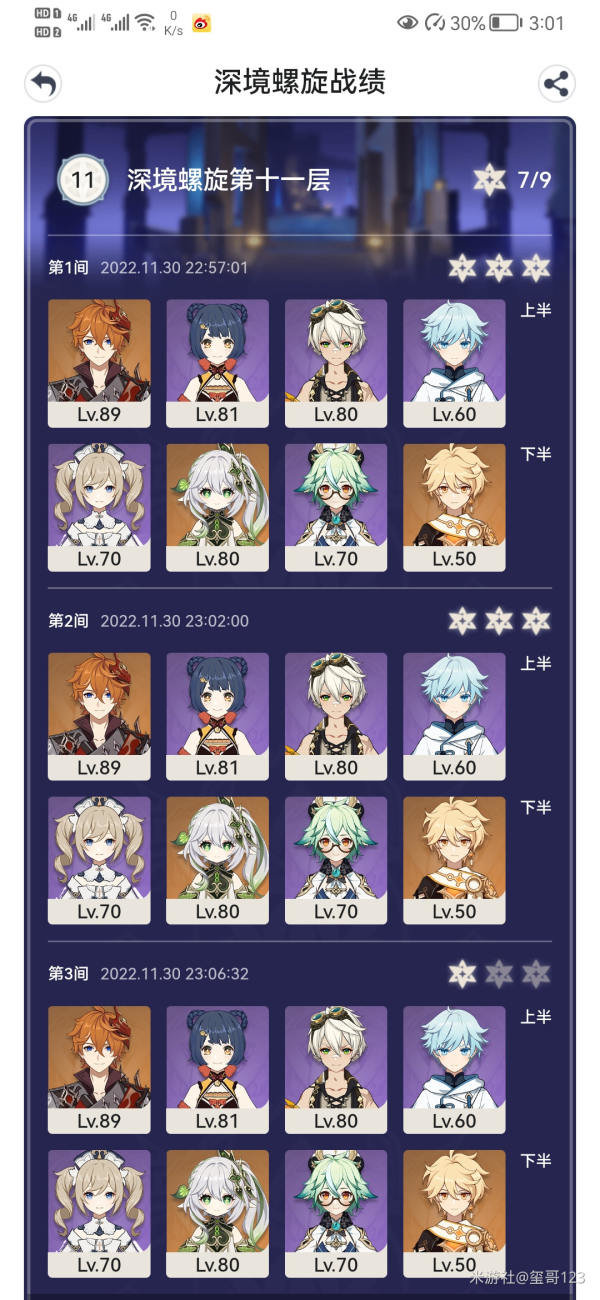The height and width of the screenshot is (1300, 600).
Task: Open Lv.60 blue-haired character in chamber 1
Action: coord(454,364)
